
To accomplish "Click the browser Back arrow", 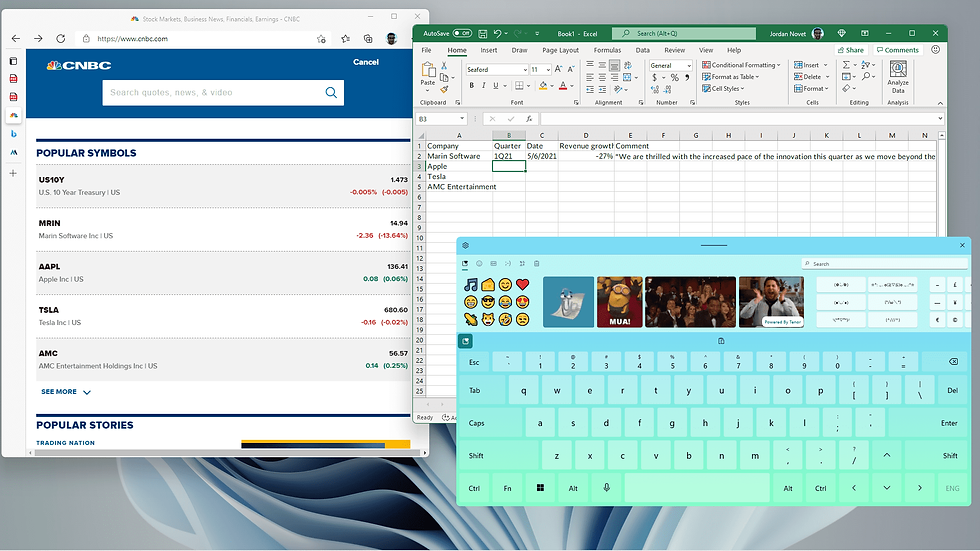I will pyautogui.click(x=16, y=39).
